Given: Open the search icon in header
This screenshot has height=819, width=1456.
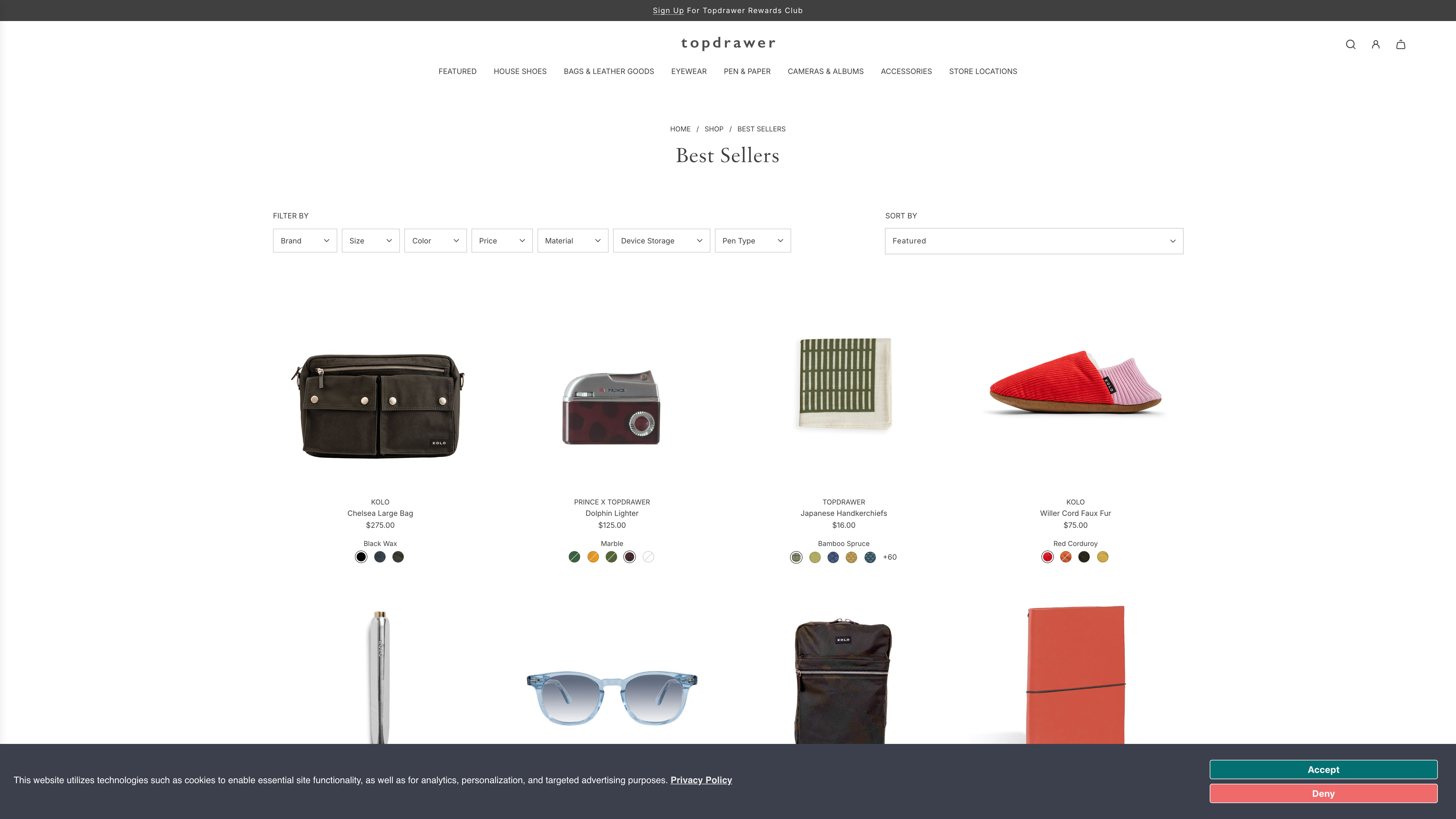Looking at the screenshot, I should click(1350, 45).
